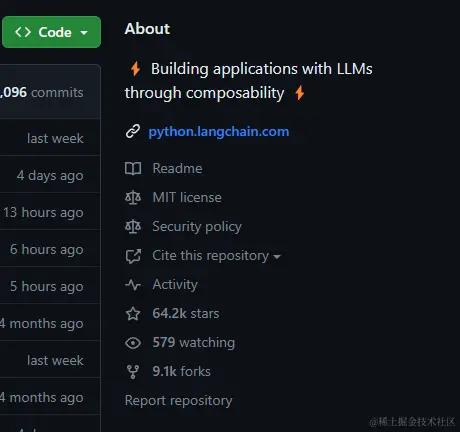
Task: Open the commits history count
Action: (42, 92)
